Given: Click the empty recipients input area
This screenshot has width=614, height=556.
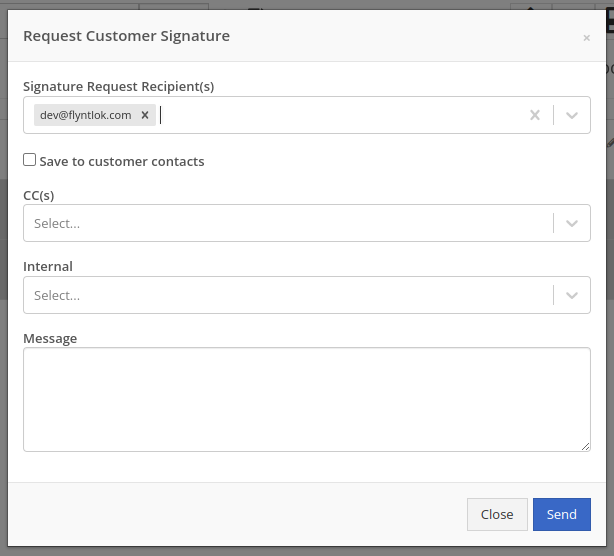Looking at the screenshot, I should pos(340,115).
